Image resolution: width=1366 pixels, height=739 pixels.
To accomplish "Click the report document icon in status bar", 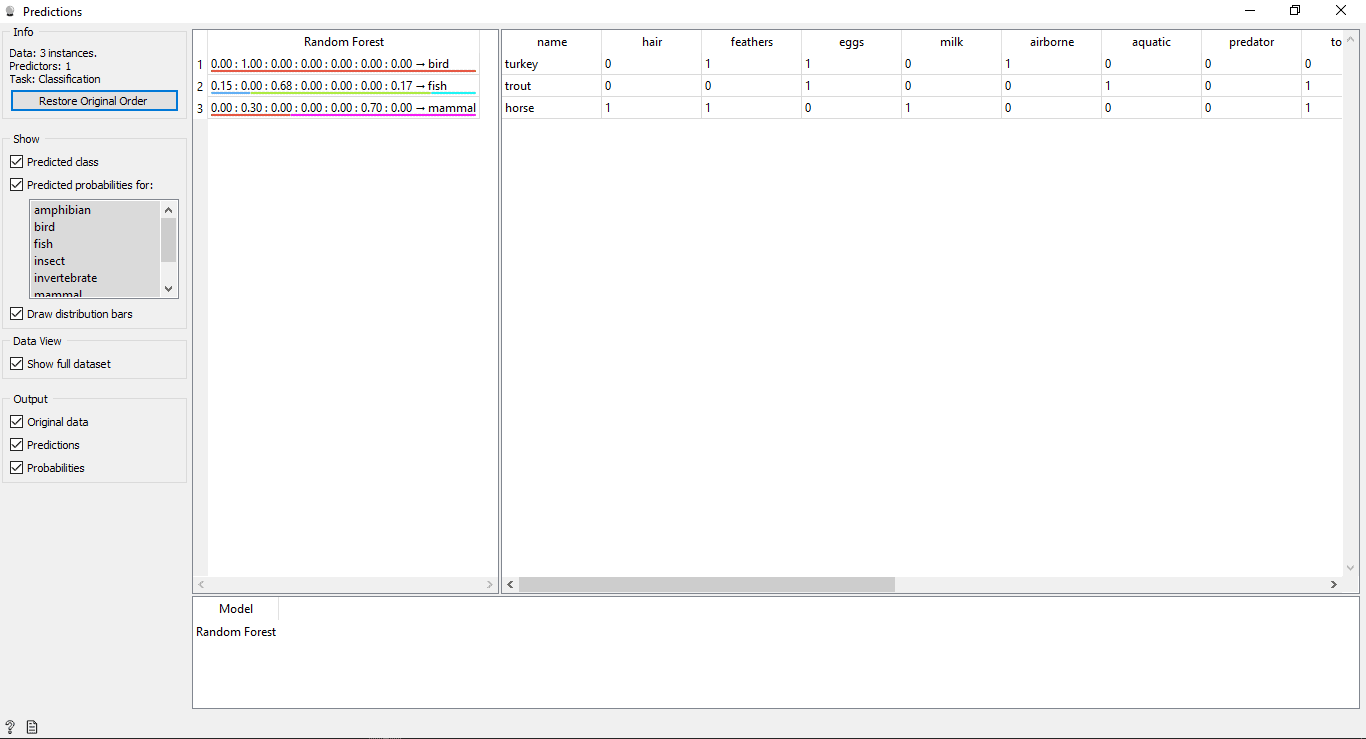I will pyautogui.click(x=32, y=727).
